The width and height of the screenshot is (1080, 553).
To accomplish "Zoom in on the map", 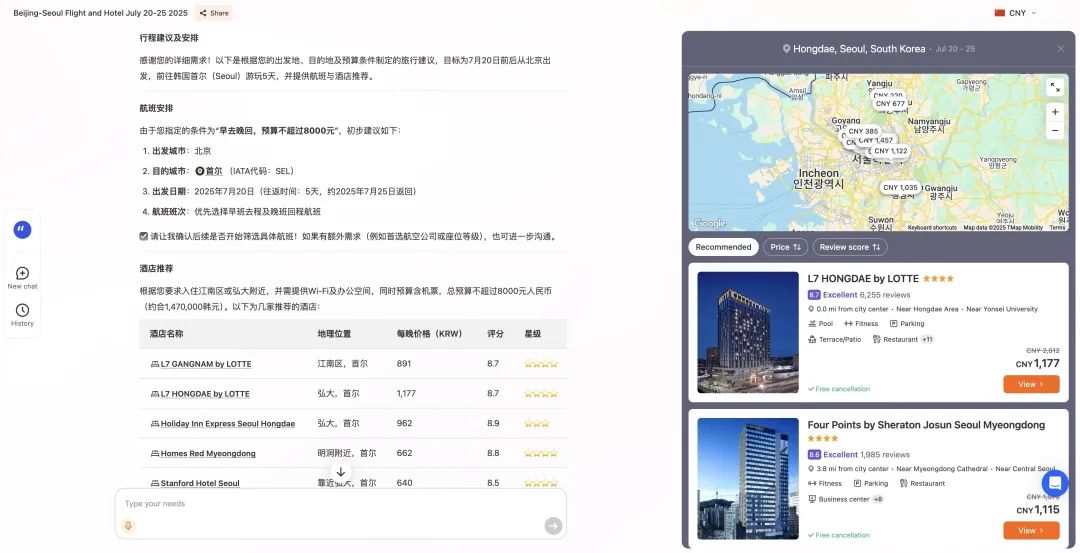I will 1055,112.
